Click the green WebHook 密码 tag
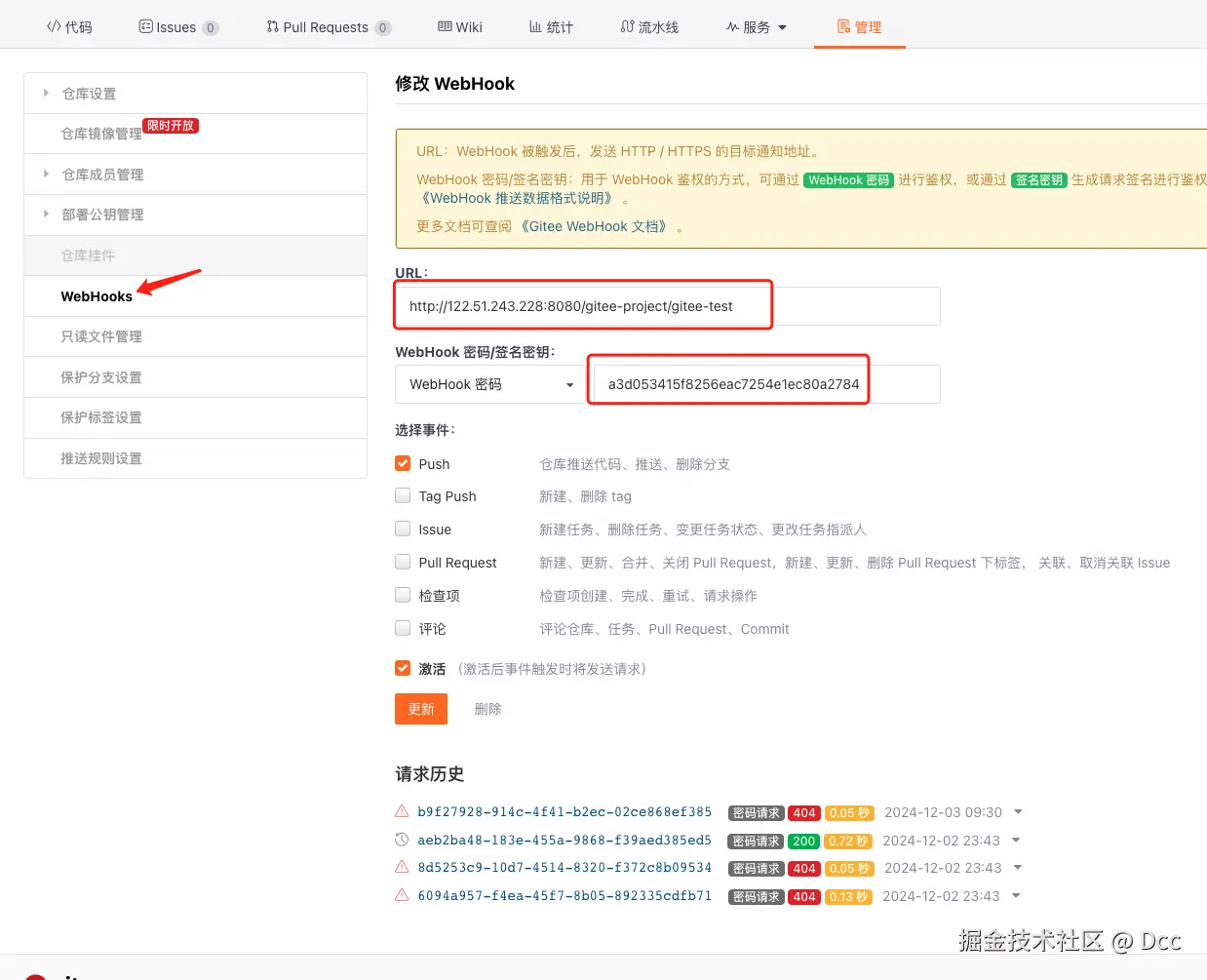Screen dimensions: 1207x980 point(848,180)
